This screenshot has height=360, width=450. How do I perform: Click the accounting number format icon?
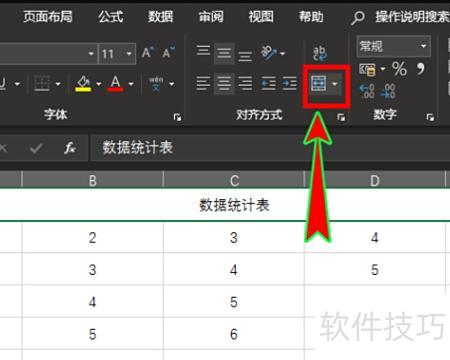point(367,69)
